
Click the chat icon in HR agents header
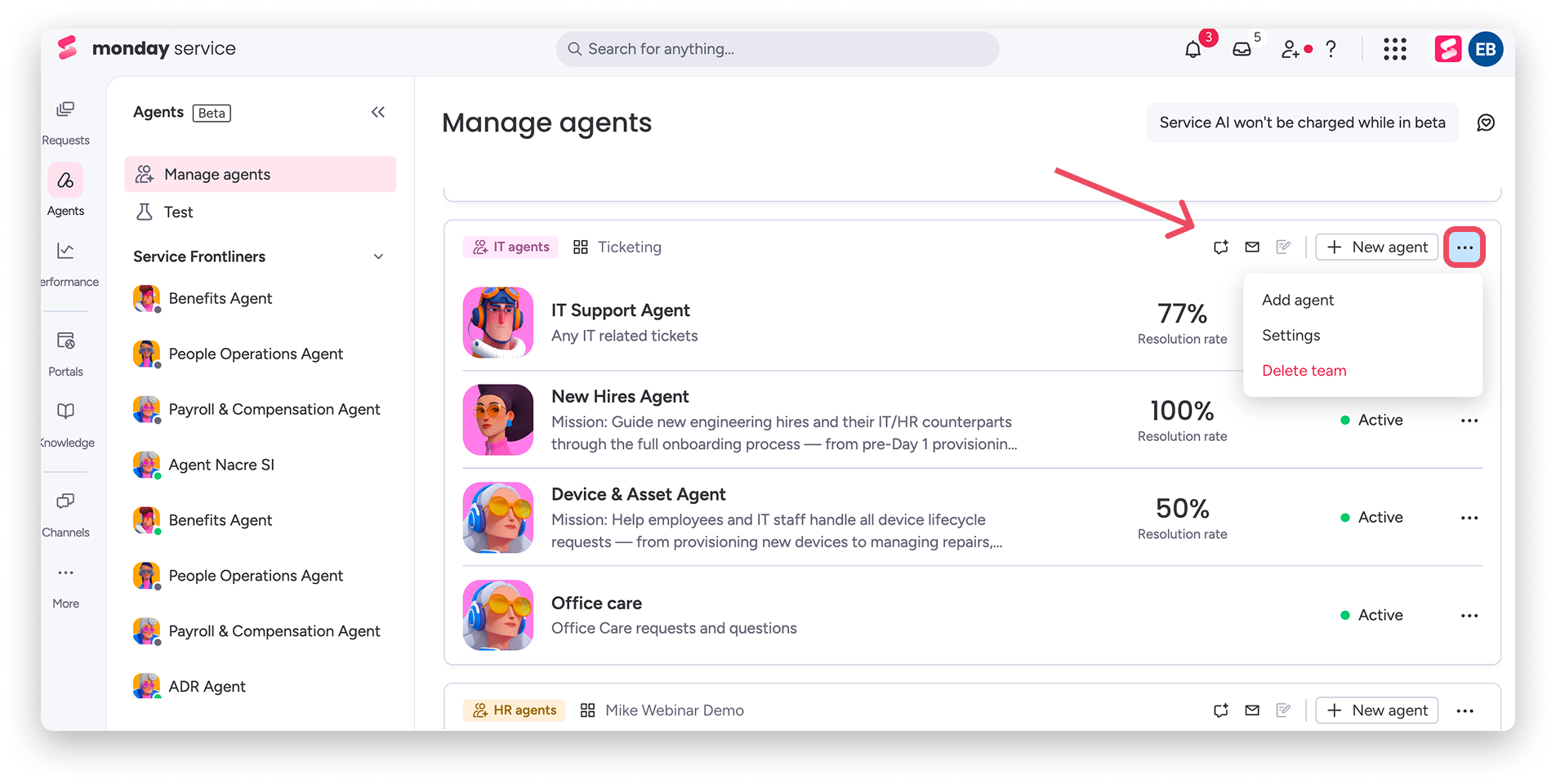1221,710
